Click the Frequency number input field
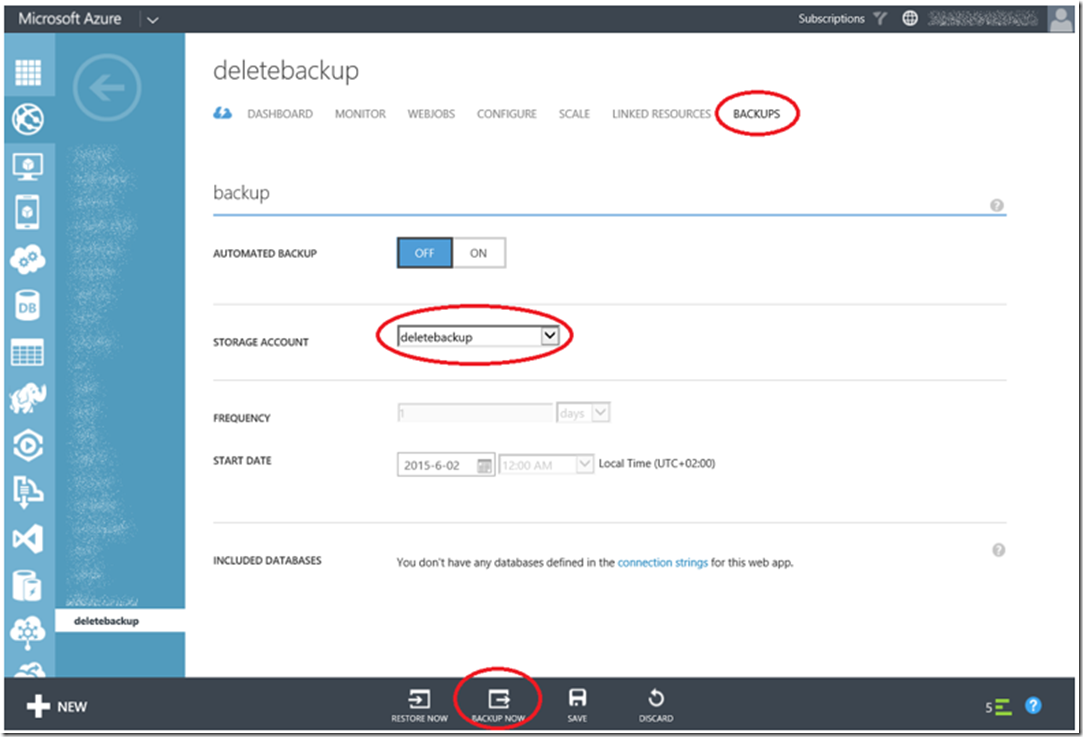This screenshot has width=1083, height=737. (475, 413)
